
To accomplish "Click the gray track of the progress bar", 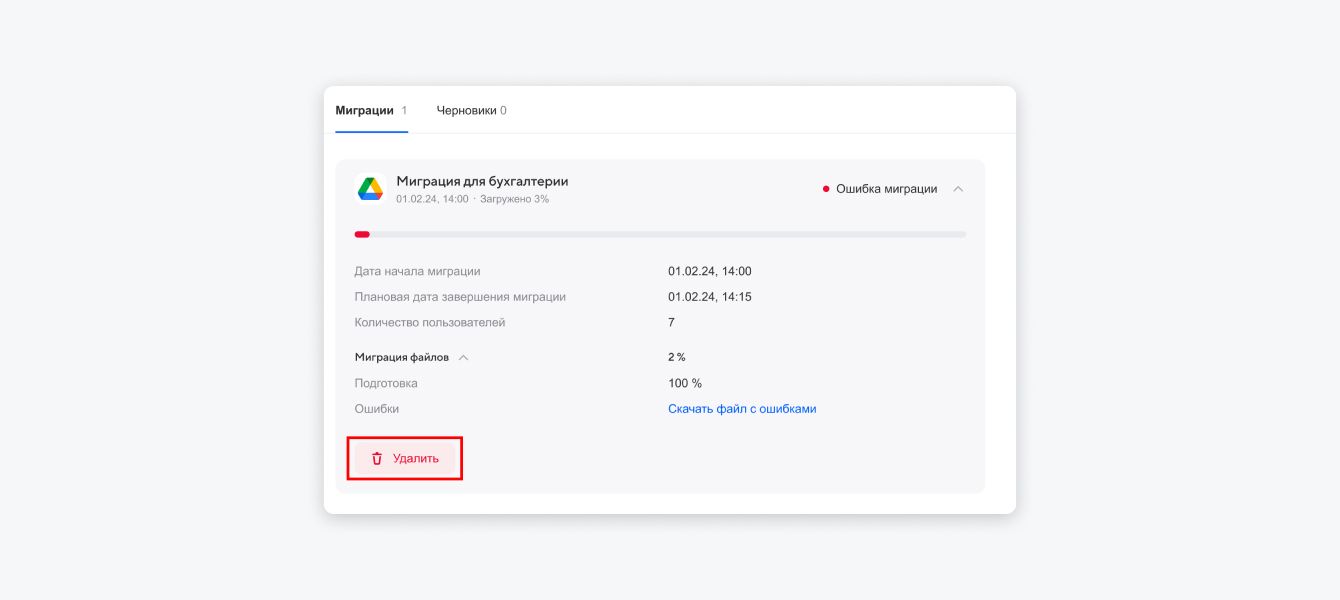I will (660, 234).
